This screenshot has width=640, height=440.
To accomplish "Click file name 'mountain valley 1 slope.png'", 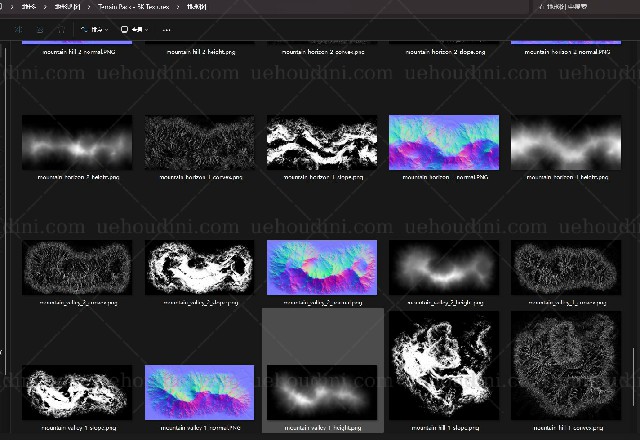I will click(x=79, y=428).
